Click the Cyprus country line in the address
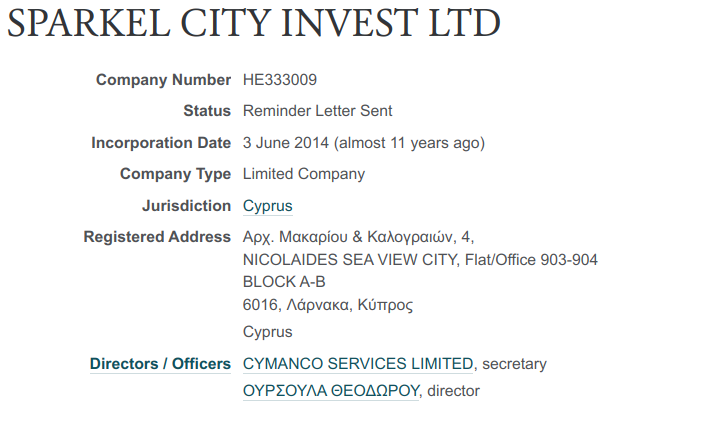The width and height of the screenshot is (707, 425). pyautogui.click(x=267, y=332)
